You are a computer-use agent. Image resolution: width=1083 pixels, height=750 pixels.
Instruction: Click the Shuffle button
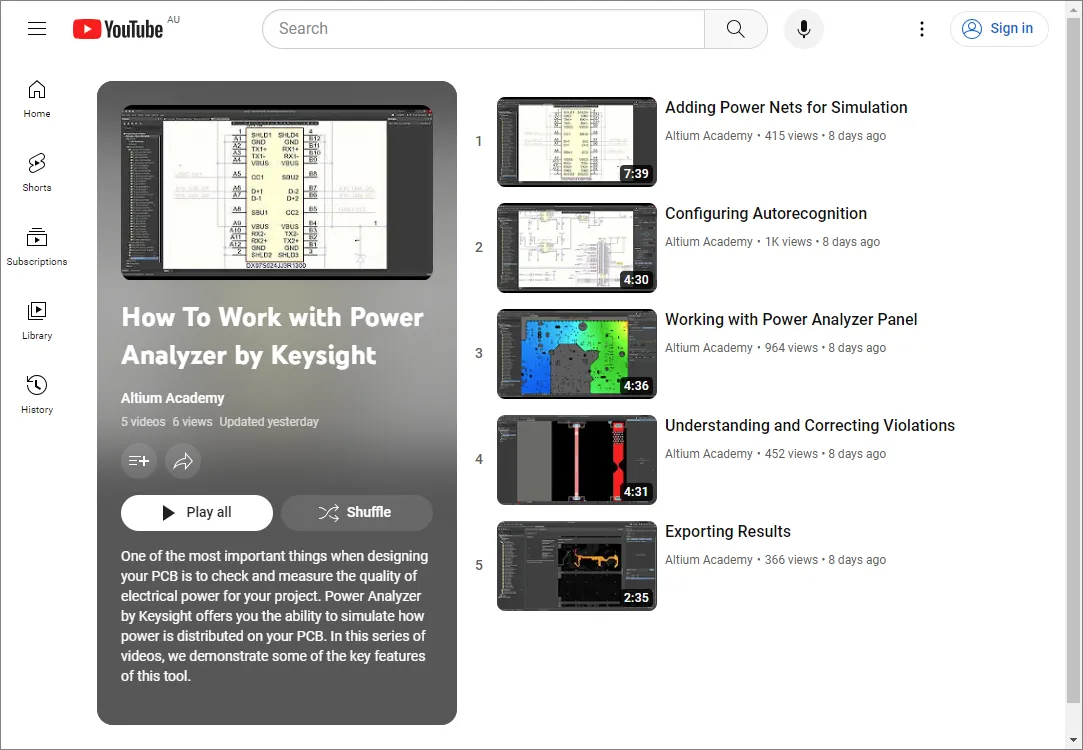(x=356, y=512)
